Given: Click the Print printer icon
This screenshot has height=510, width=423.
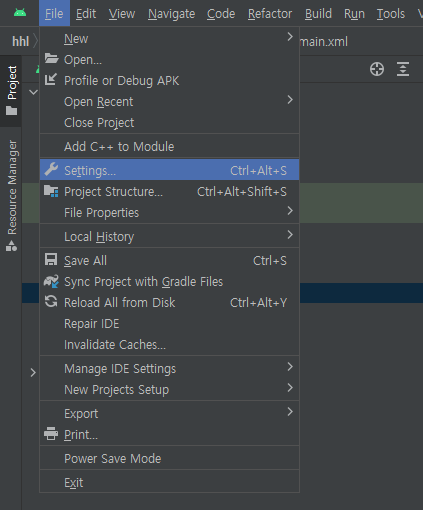Looking at the screenshot, I should [51, 434].
